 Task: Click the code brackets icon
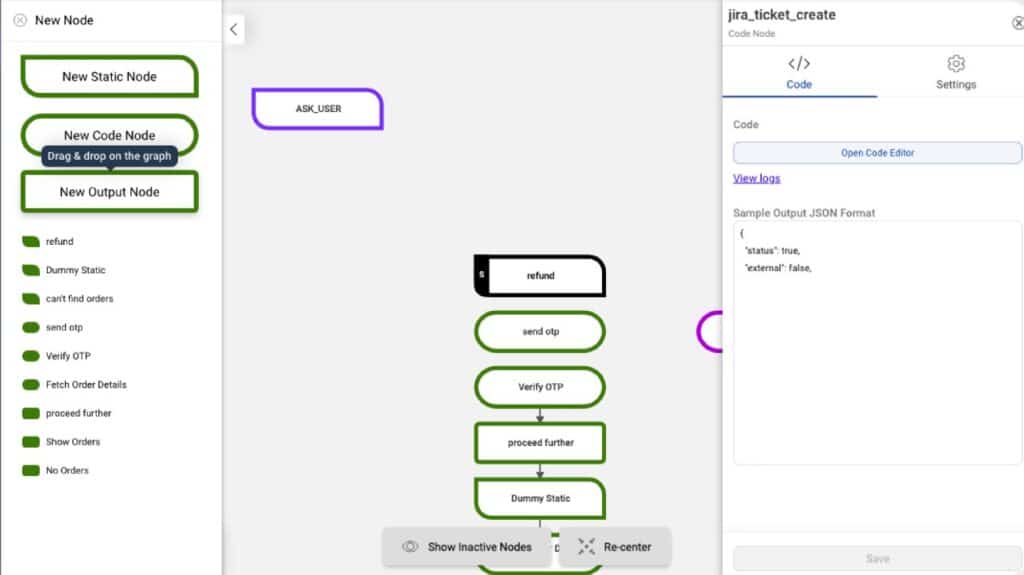click(x=799, y=63)
